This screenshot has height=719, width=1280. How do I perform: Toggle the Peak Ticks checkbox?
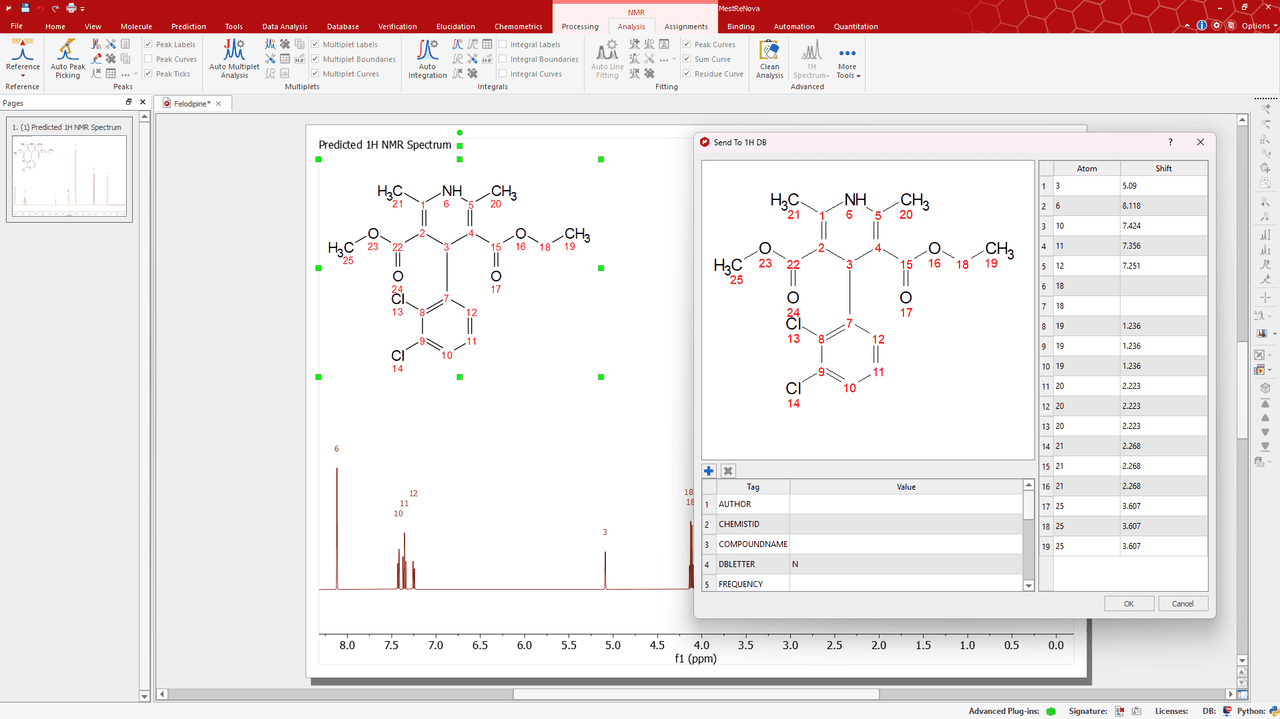148,74
